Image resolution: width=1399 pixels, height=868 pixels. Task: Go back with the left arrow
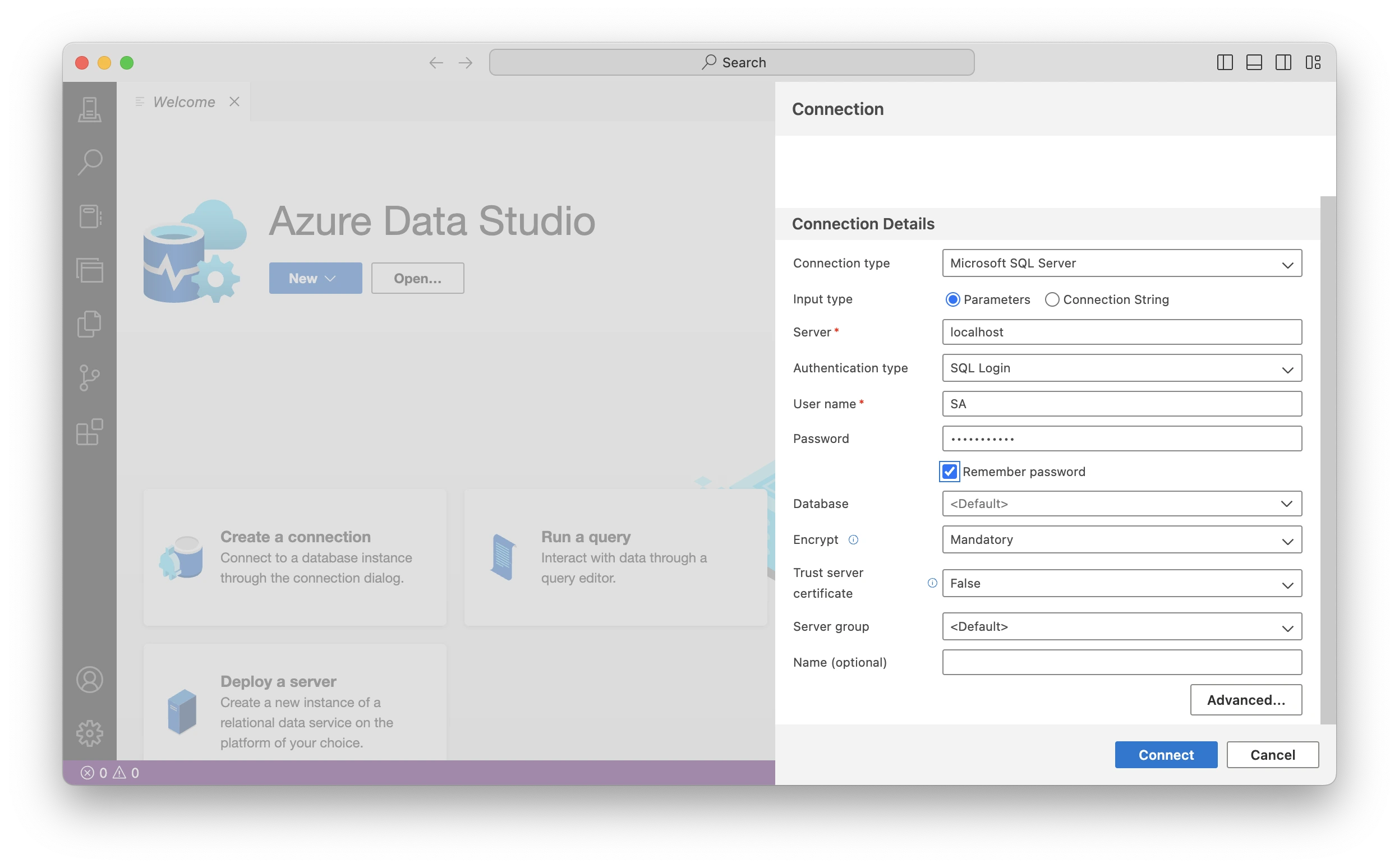click(x=437, y=63)
